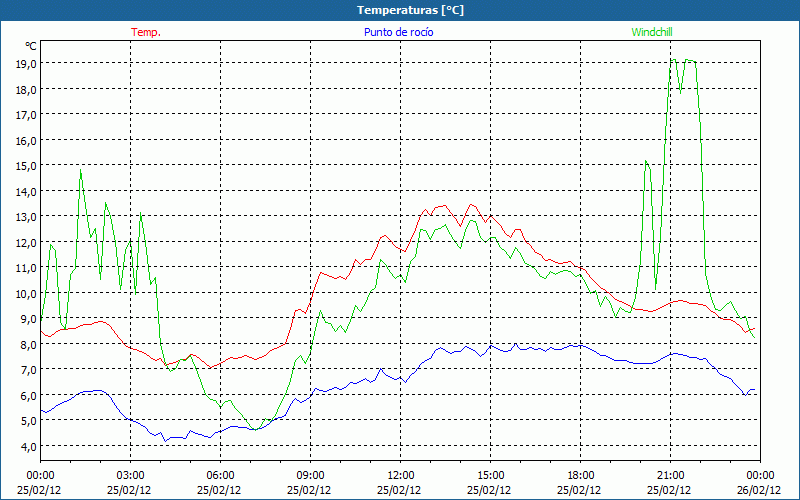Click the '12:00' time axis label
The width and height of the screenshot is (800, 500).
(x=401, y=476)
